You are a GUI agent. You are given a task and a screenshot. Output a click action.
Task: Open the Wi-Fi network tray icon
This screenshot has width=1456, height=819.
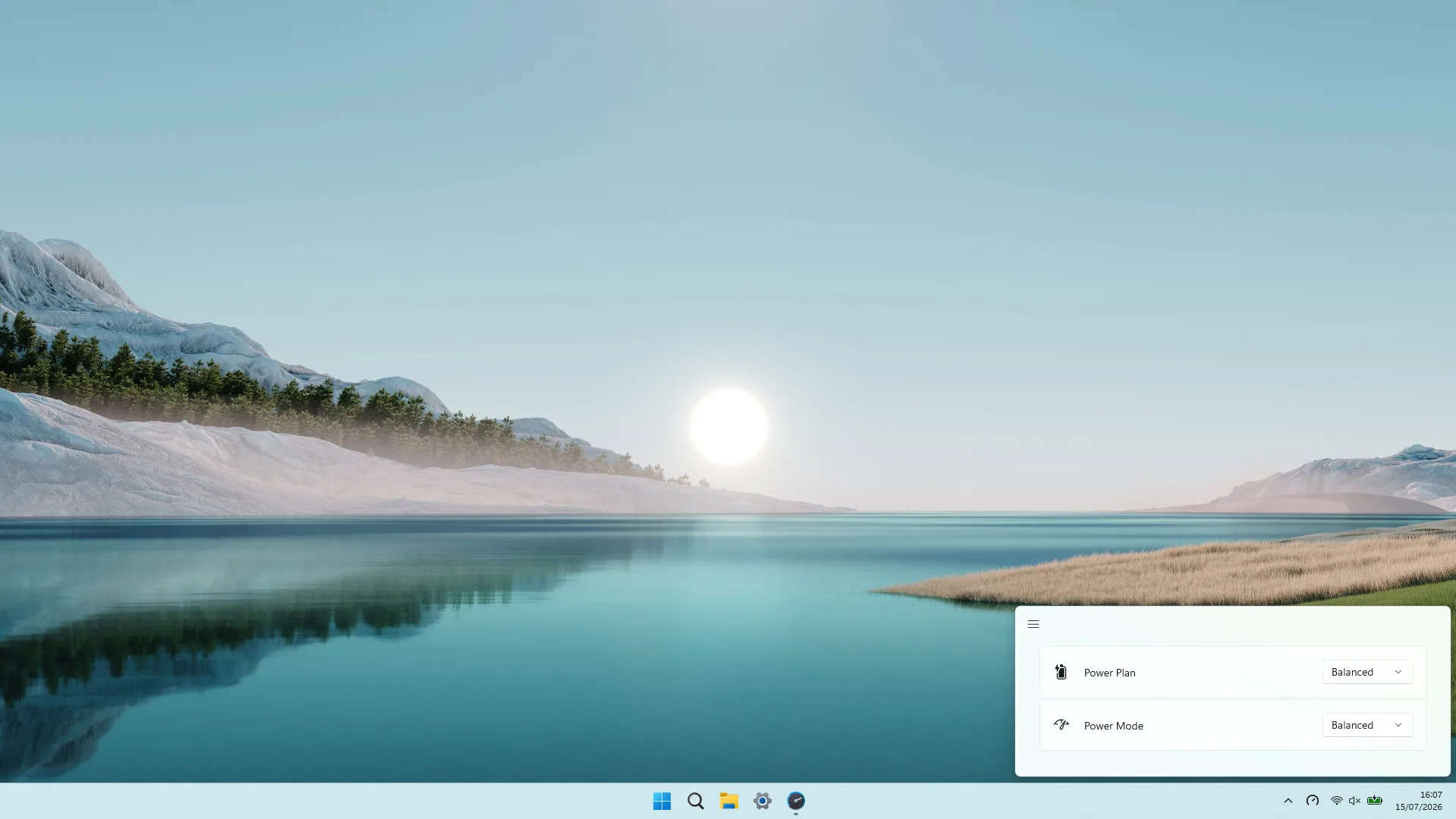(x=1336, y=801)
